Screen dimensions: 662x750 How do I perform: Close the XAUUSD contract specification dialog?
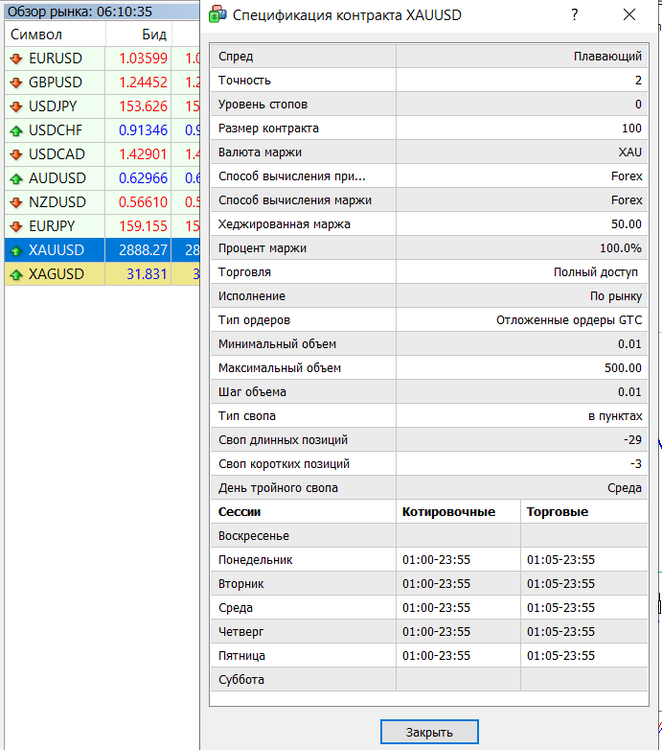point(629,15)
